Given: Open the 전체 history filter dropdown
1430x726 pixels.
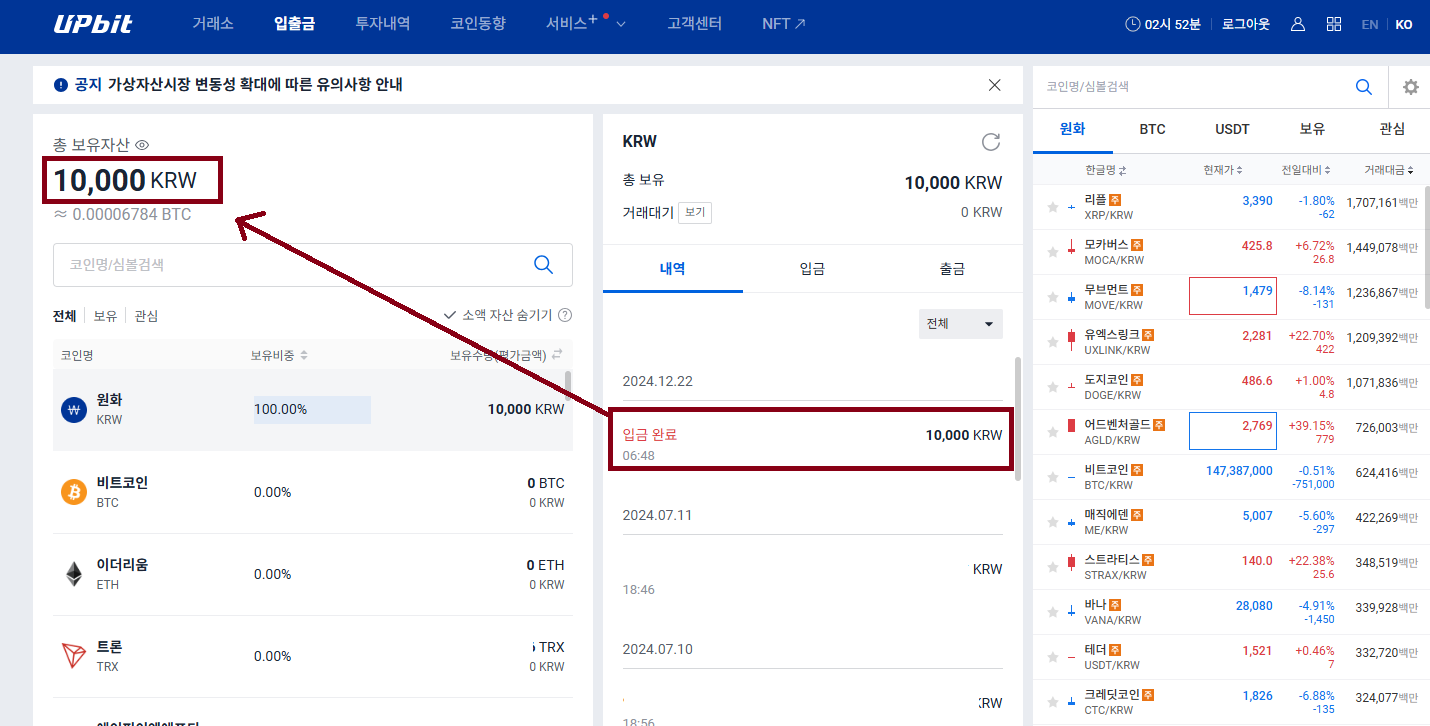Looking at the screenshot, I should (x=960, y=324).
